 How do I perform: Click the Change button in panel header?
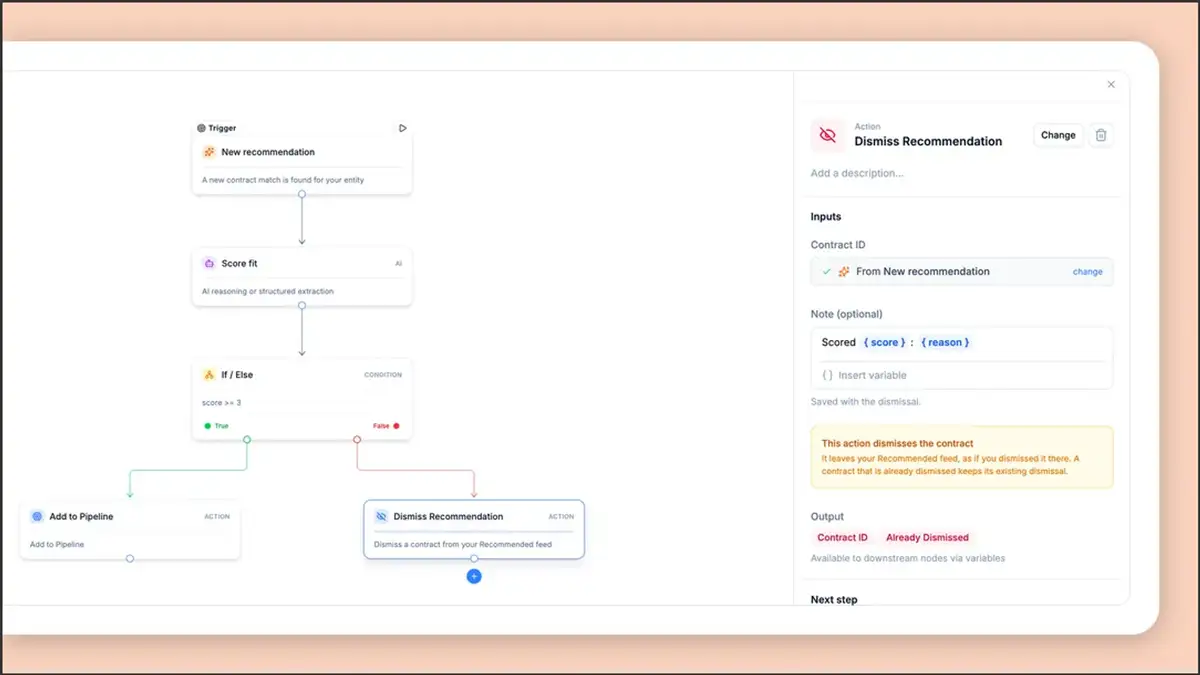click(1058, 135)
